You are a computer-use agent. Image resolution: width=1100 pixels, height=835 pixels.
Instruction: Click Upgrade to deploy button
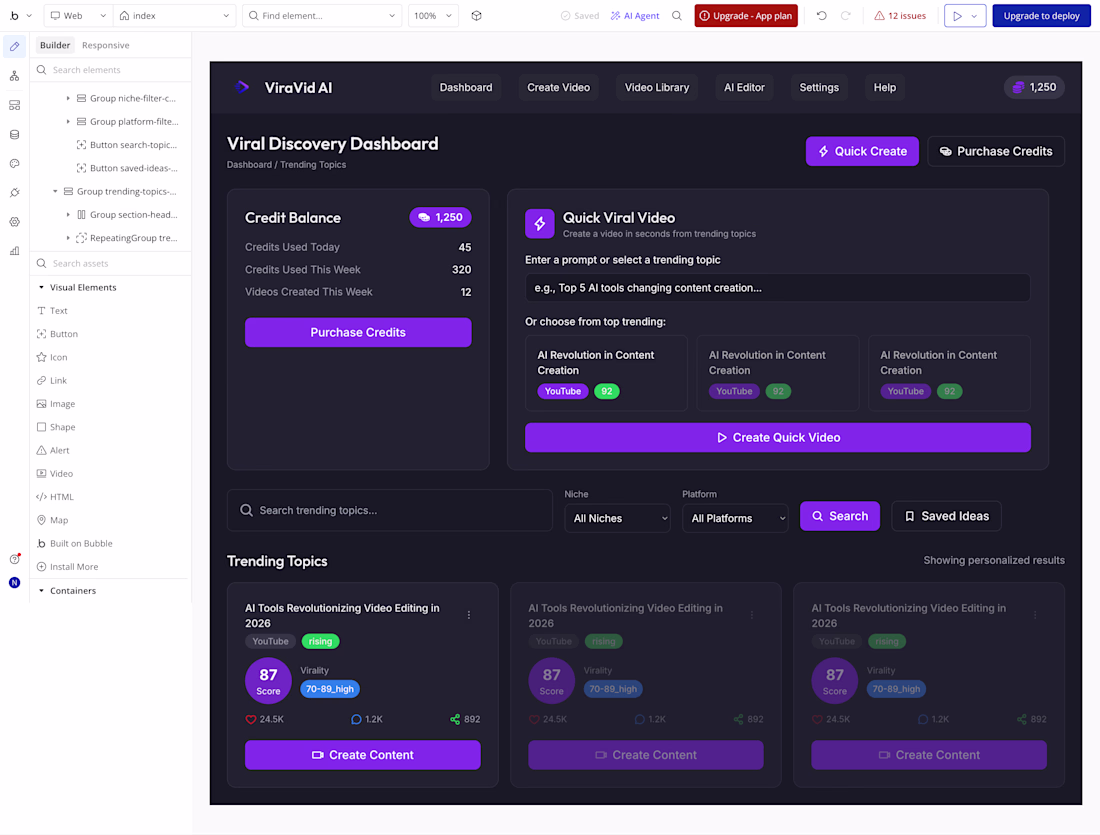[1041, 15]
